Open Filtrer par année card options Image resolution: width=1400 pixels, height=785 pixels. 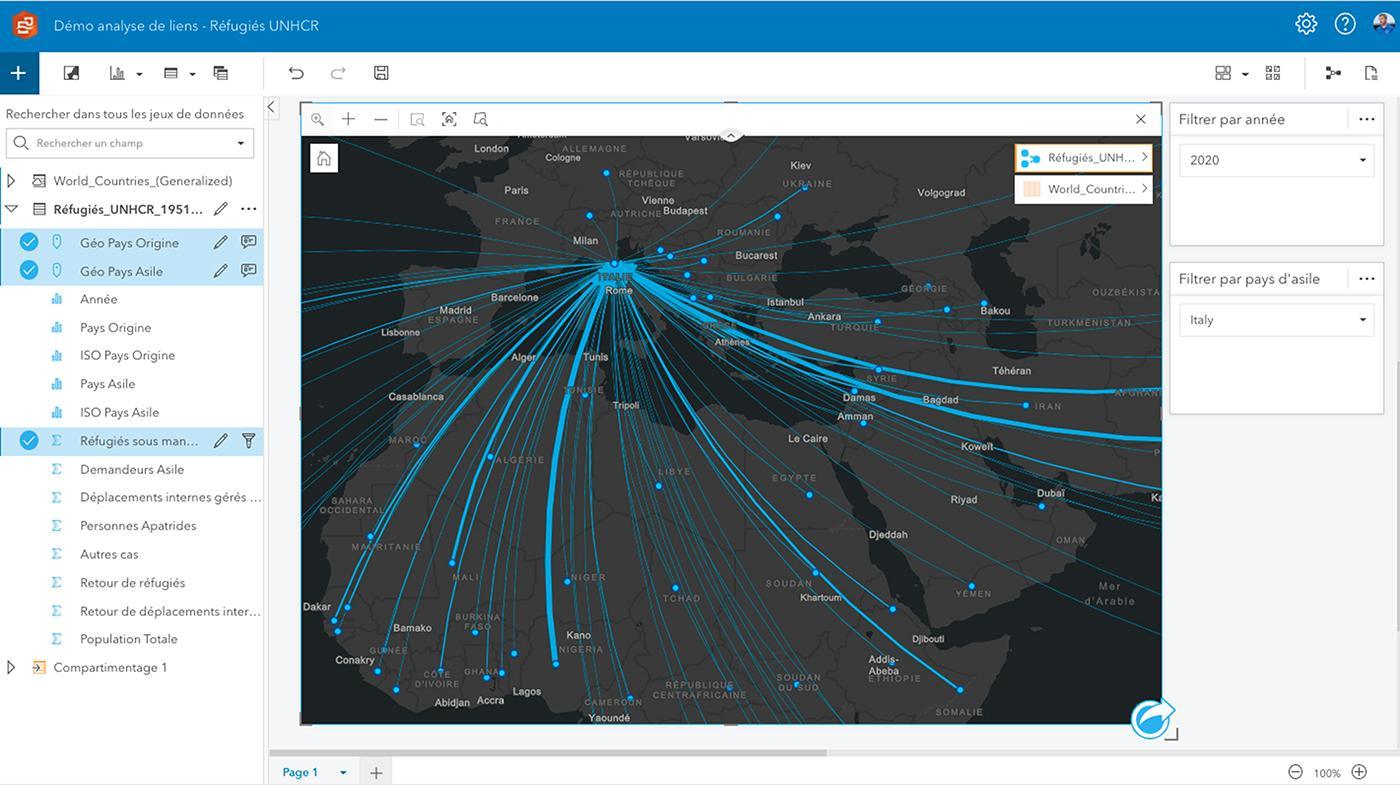[x=1367, y=119]
